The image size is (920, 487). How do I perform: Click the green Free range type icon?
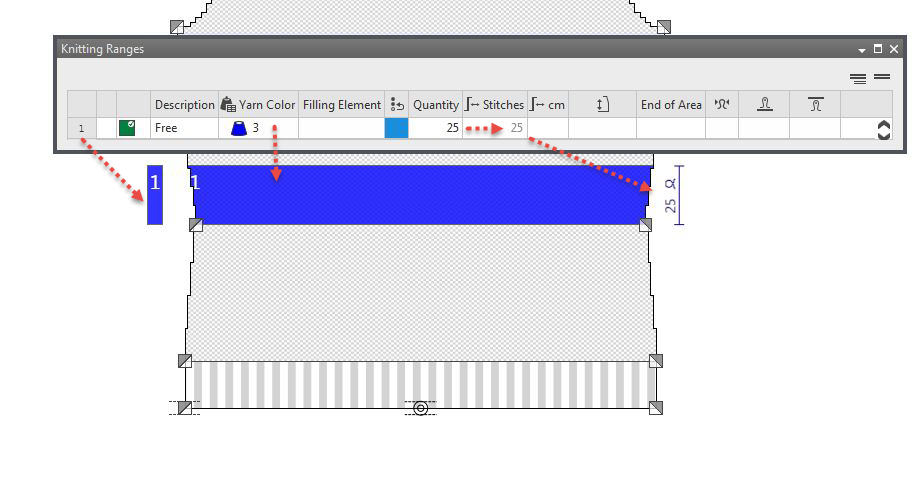(127, 128)
